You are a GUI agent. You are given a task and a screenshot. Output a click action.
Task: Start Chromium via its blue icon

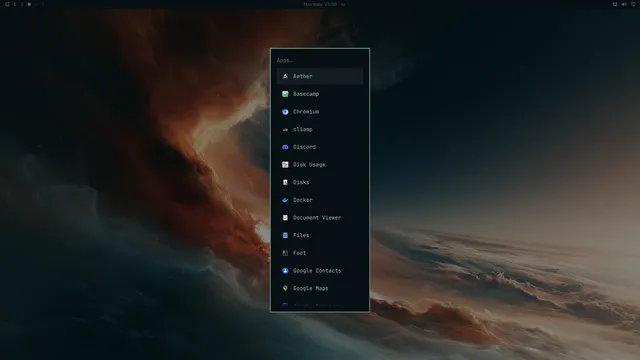point(285,112)
